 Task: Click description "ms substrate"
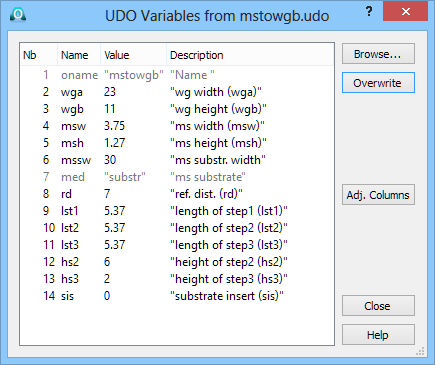click(x=208, y=177)
